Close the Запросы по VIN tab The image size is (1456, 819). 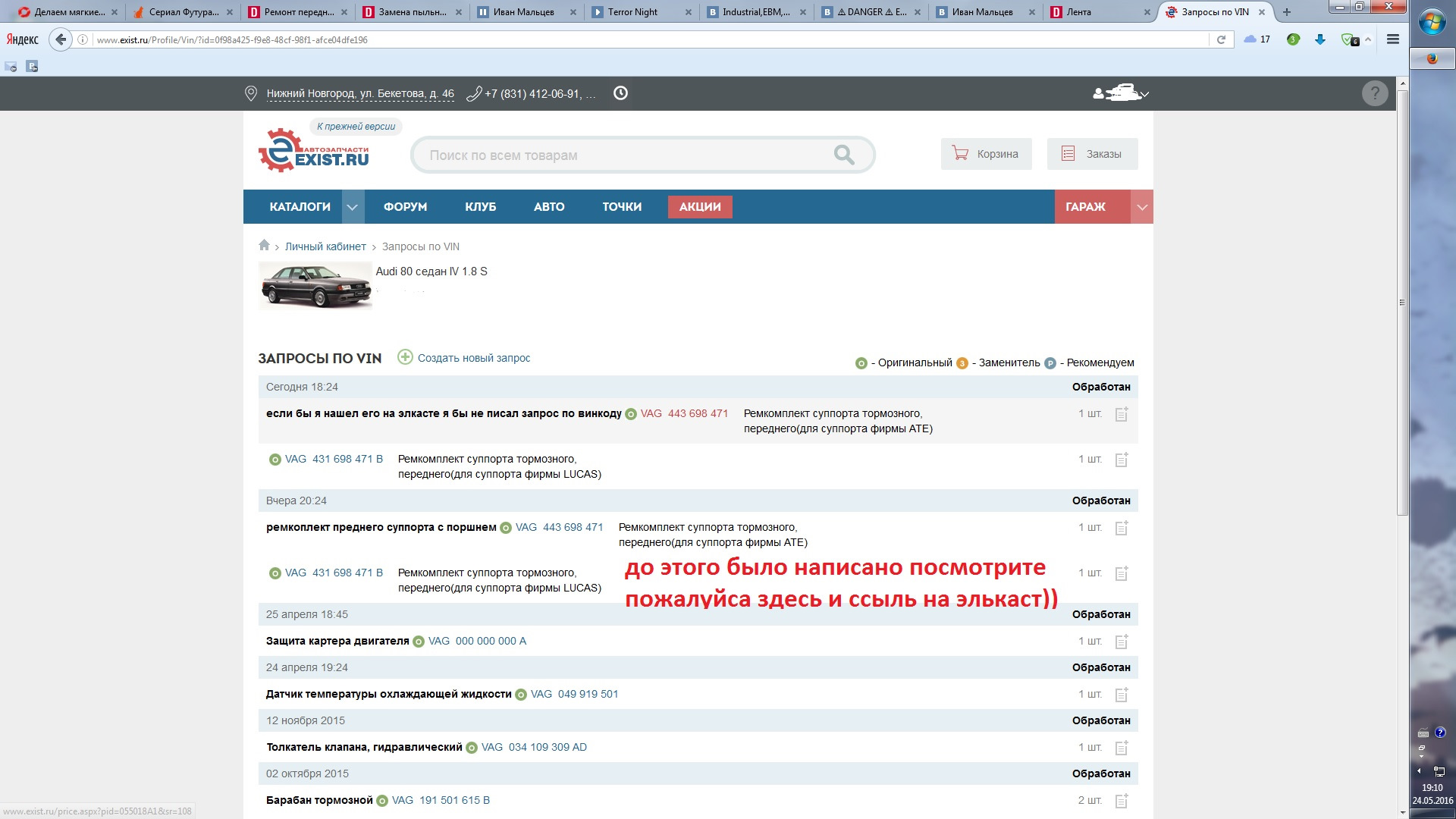1262,12
